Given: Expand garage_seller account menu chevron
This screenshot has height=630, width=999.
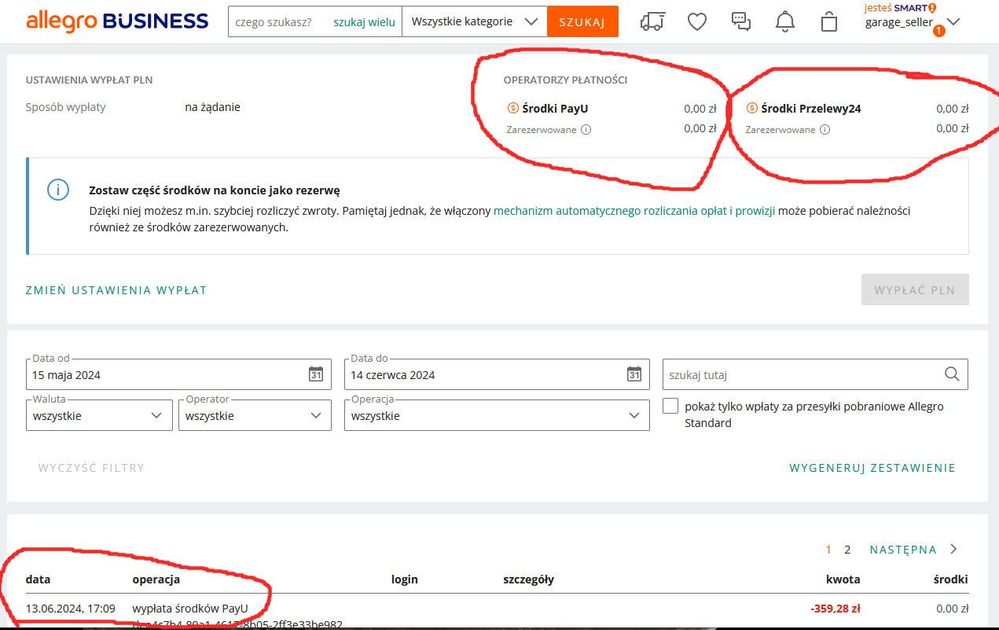Looking at the screenshot, I should pyautogui.click(x=954, y=22).
